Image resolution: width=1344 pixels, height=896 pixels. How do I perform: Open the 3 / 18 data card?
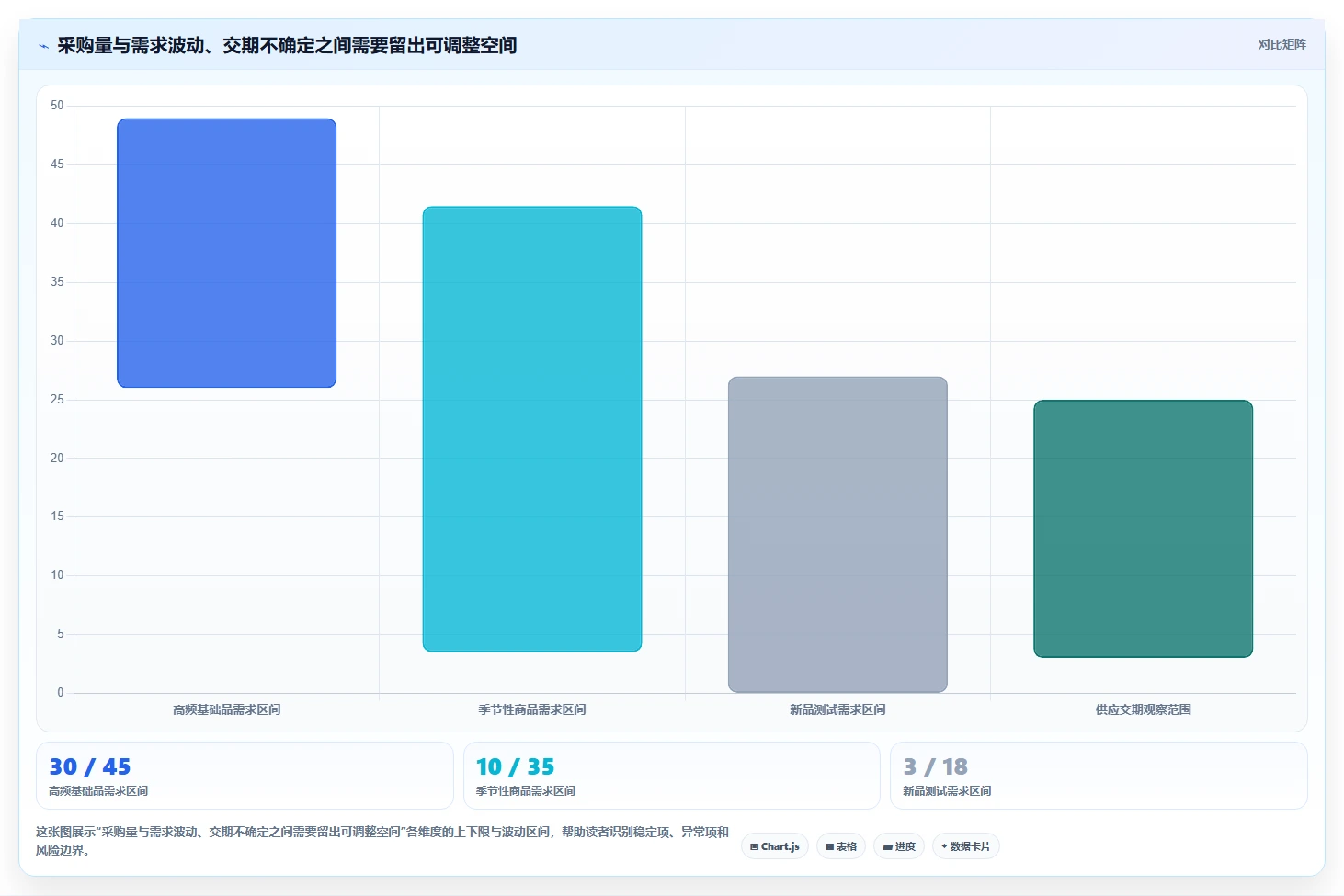click(1099, 776)
